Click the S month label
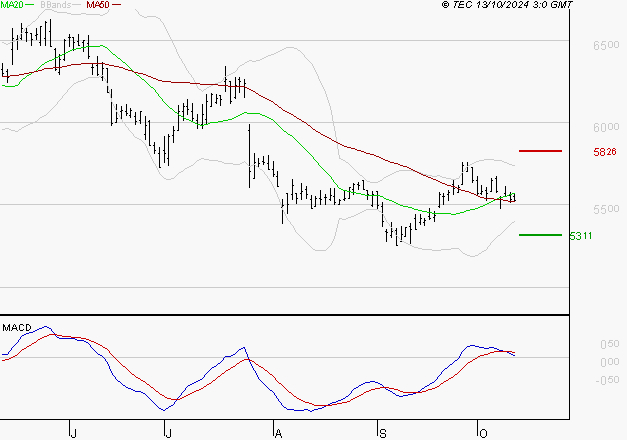This screenshot has height=440, width=627. (x=383, y=433)
